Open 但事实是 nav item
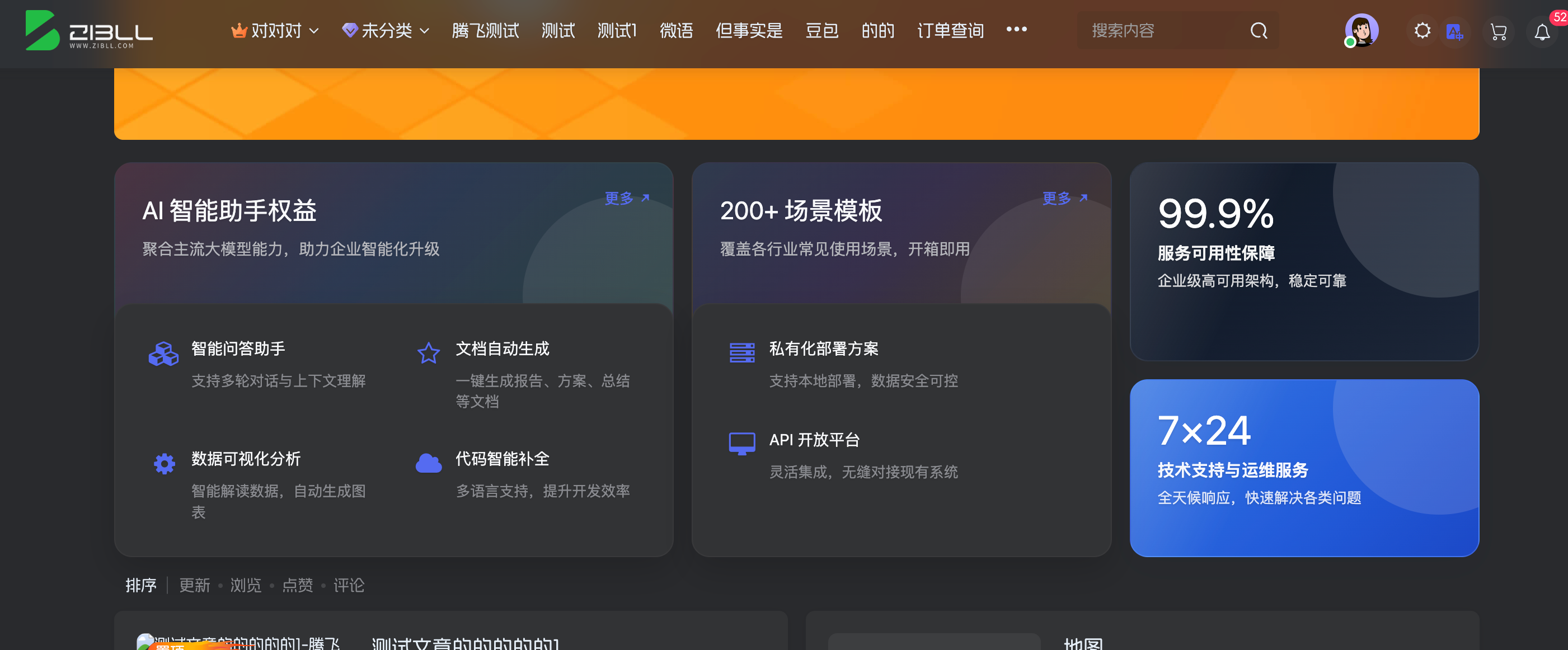Viewport: 1568px width, 650px height. pyautogui.click(x=749, y=30)
